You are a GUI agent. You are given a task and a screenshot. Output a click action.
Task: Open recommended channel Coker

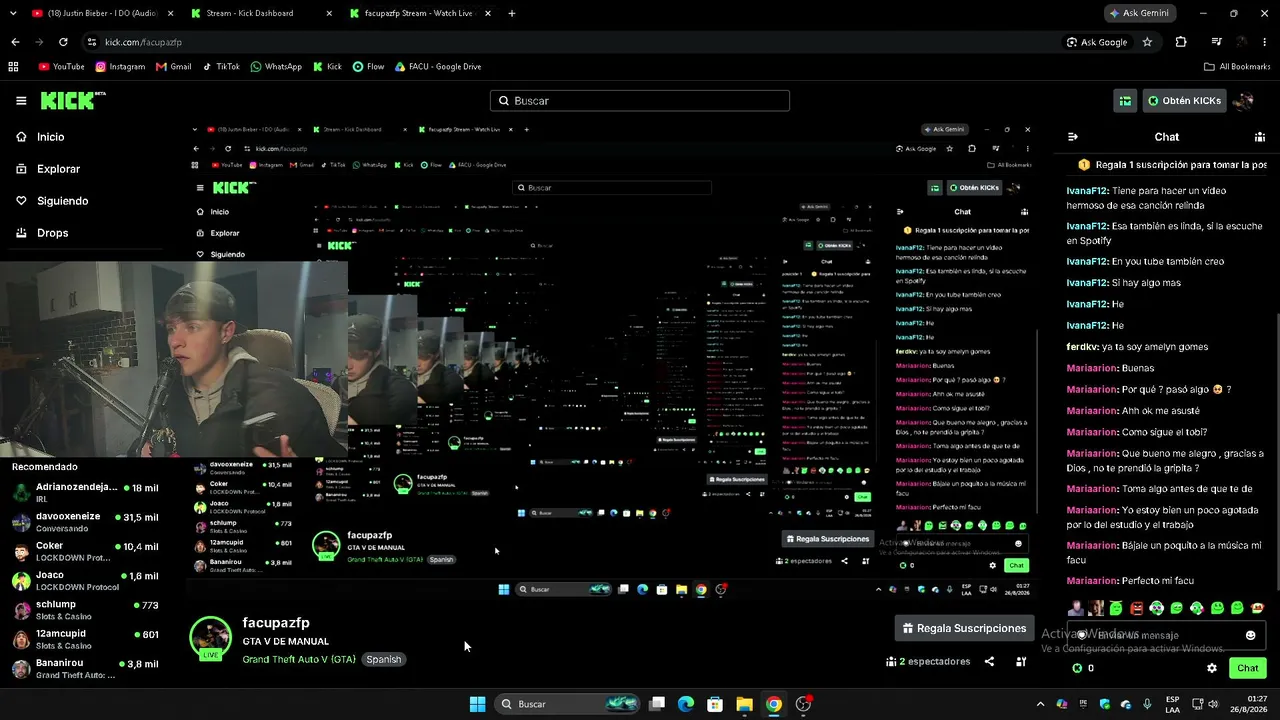pyautogui.click(x=85, y=552)
